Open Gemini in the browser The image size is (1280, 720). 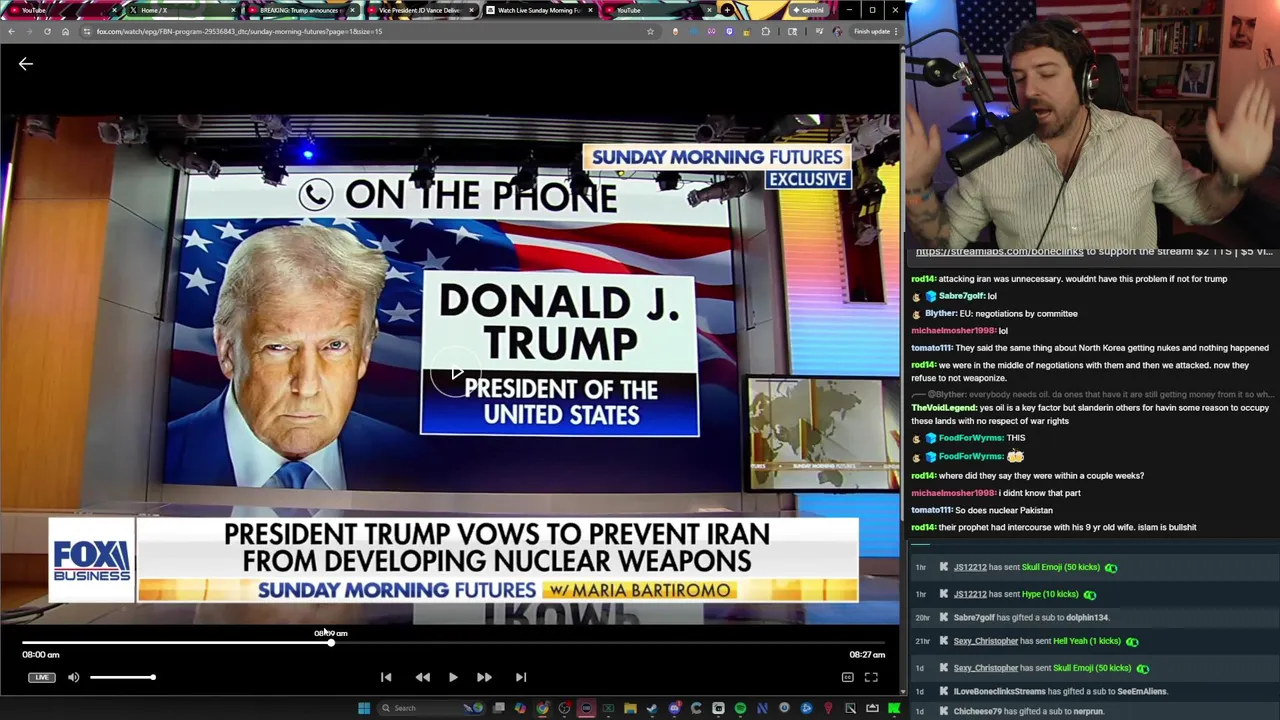pos(809,10)
